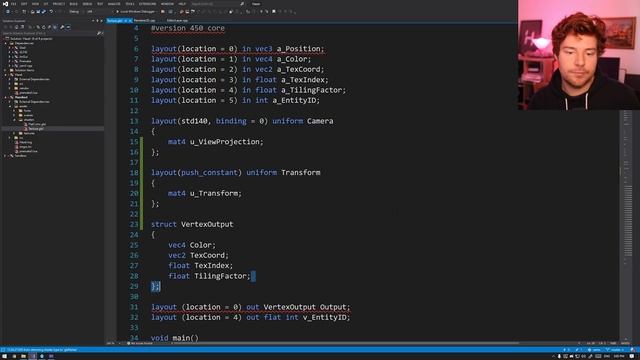Click 'void main()' on line 34
The image size is (640, 360).
pos(175,338)
